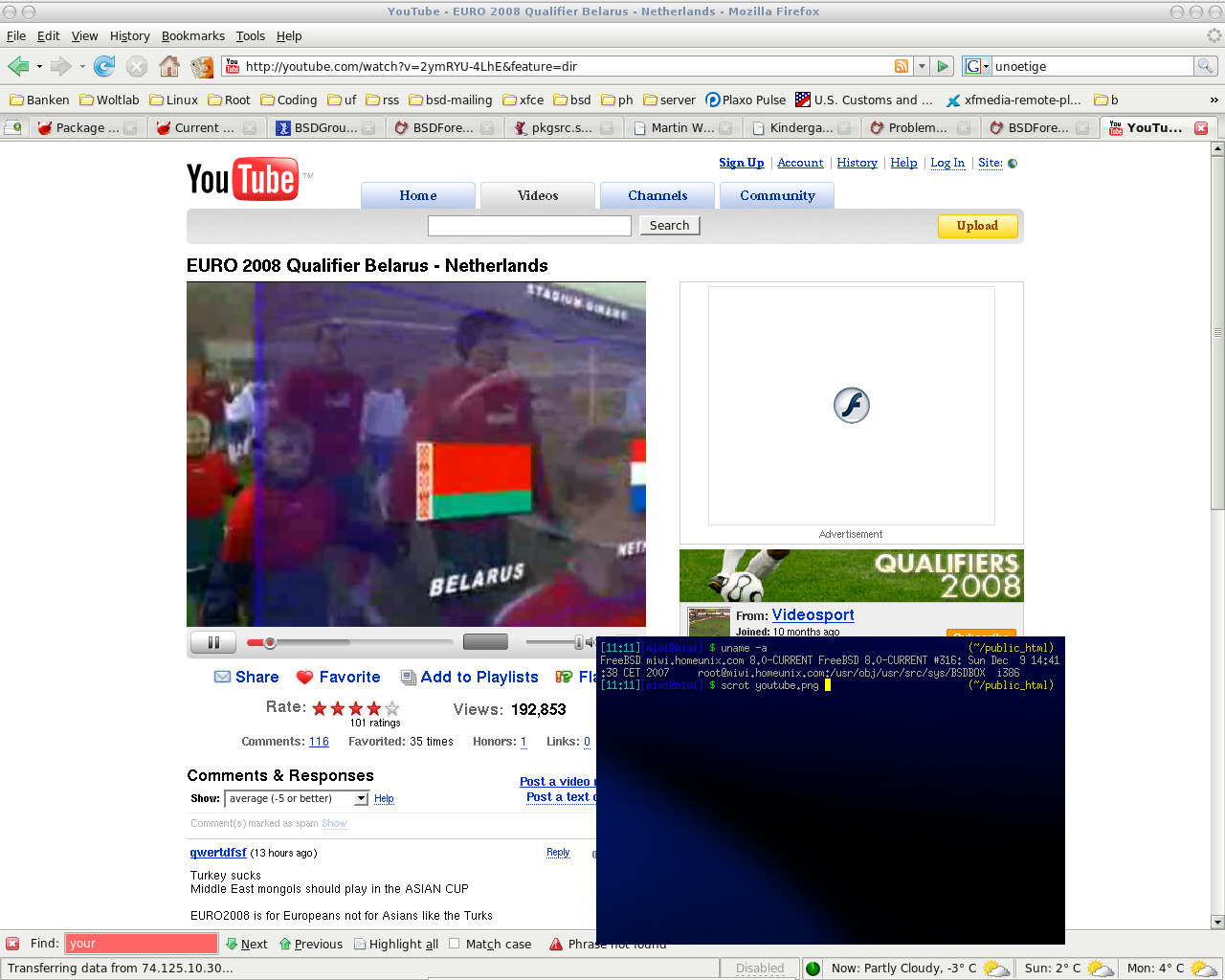Toggle Highlight all
The height and width of the screenshot is (980, 1225).
tap(396, 944)
